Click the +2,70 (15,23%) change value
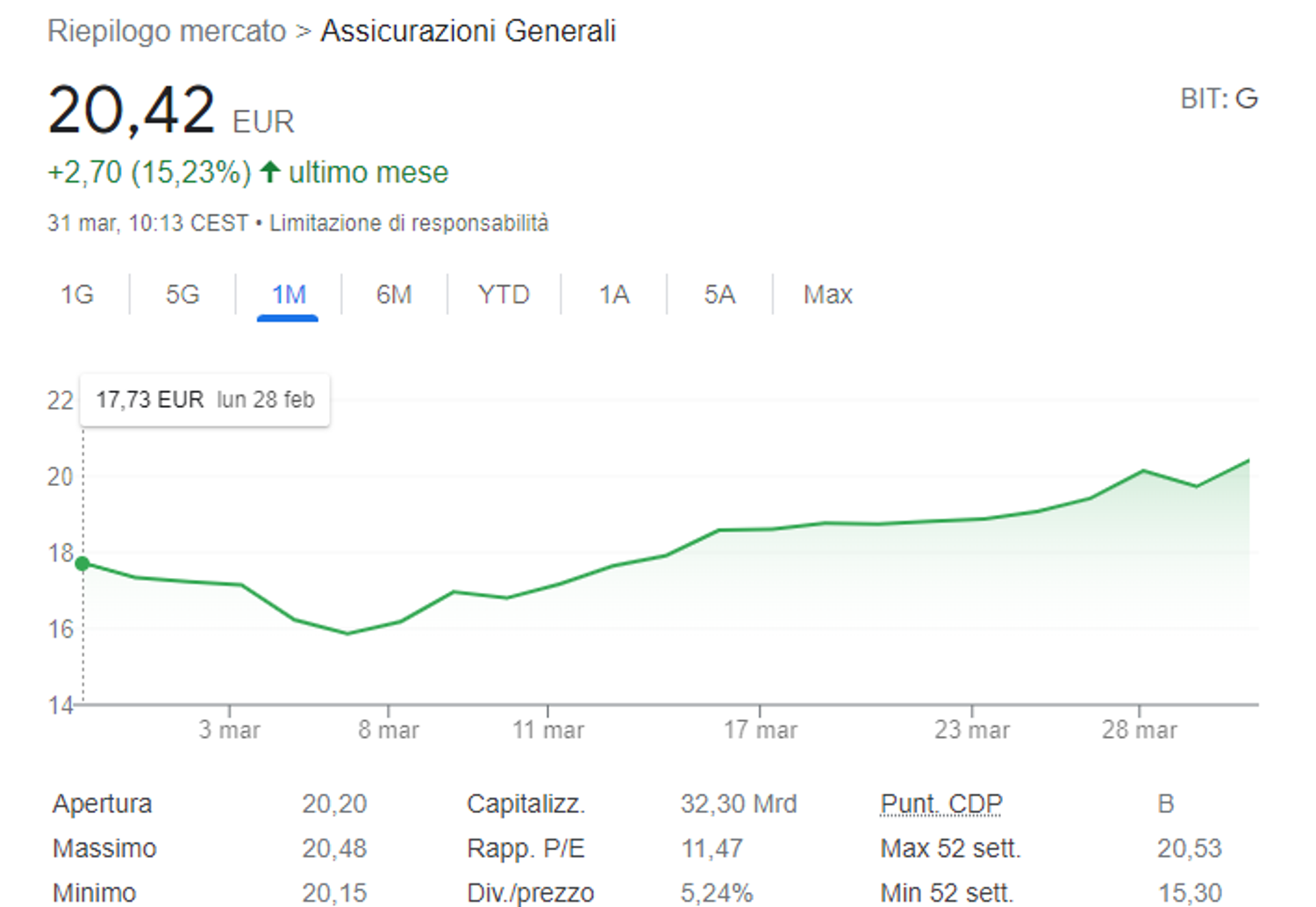1316x907 pixels. [150, 172]
